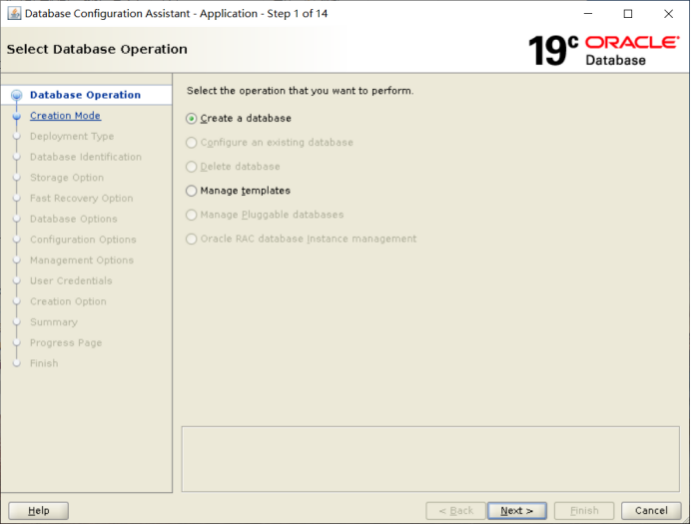Click the Next button
692x526 pixels.
[x=517, y=511]
